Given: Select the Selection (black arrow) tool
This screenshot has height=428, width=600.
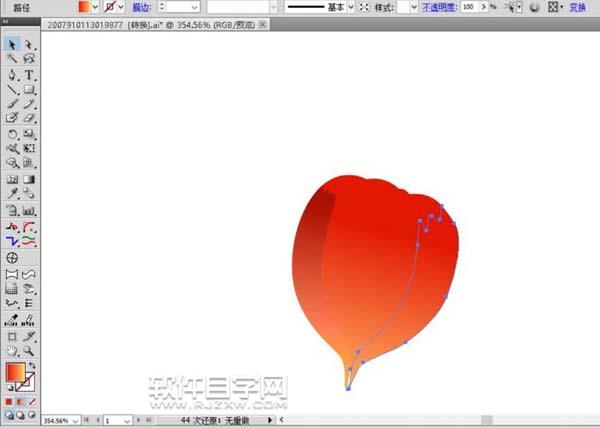Looking at the screenshot, I should (12, 45).
